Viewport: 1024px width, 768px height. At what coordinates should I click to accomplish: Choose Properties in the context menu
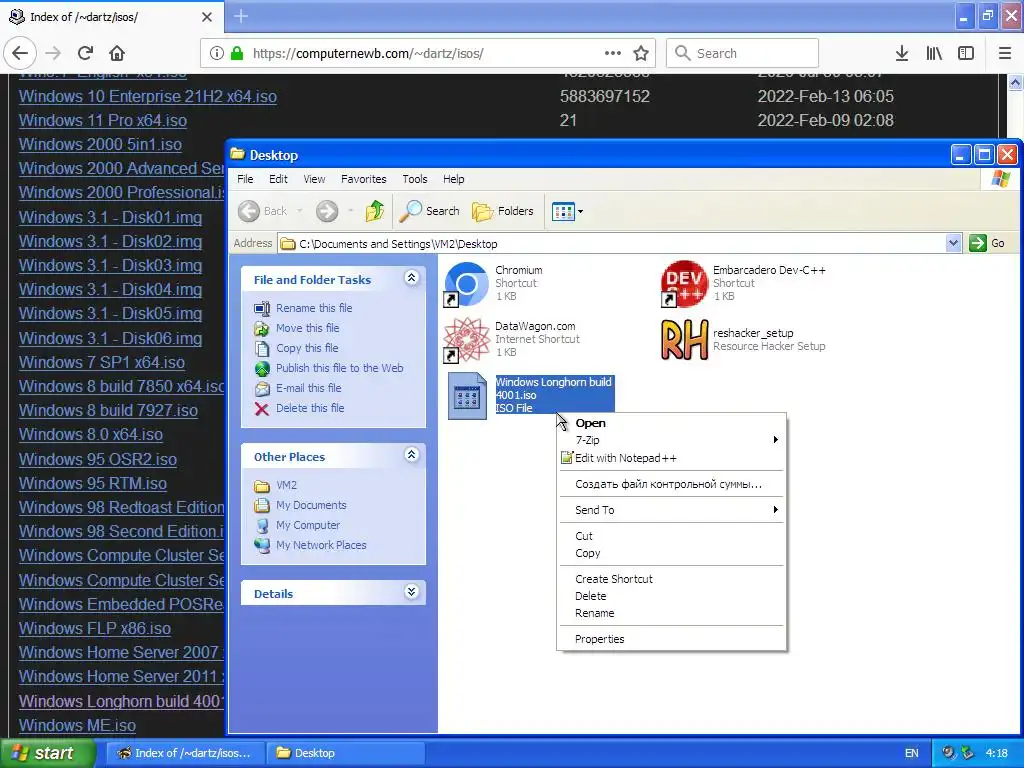(671, 639)
